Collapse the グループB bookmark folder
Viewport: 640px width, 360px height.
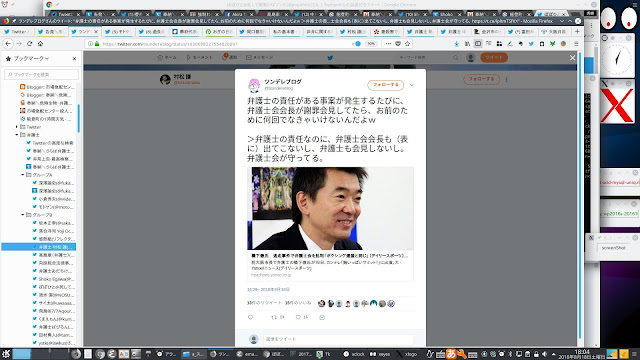tap(23, 215)
